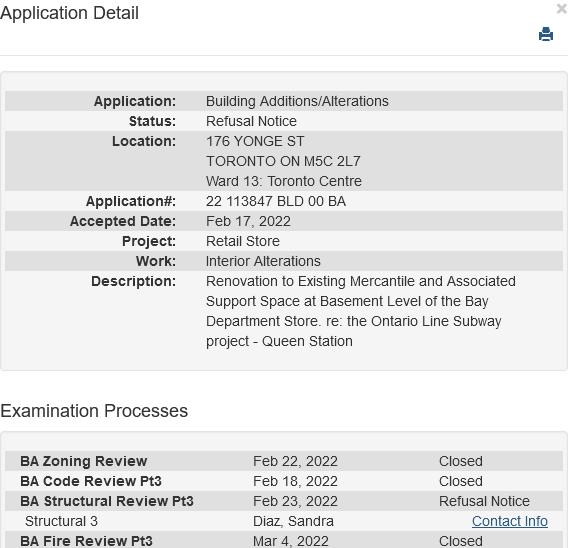Open Contact Info link for Sandra Diaz

coord(510,521)
